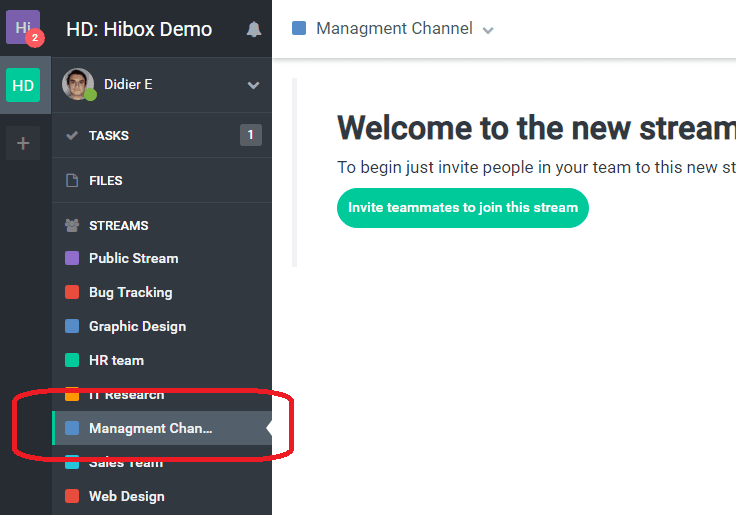Viewport: 736px width, 515px height.
Task: Click the Files document icon
Action: point(71,181)
